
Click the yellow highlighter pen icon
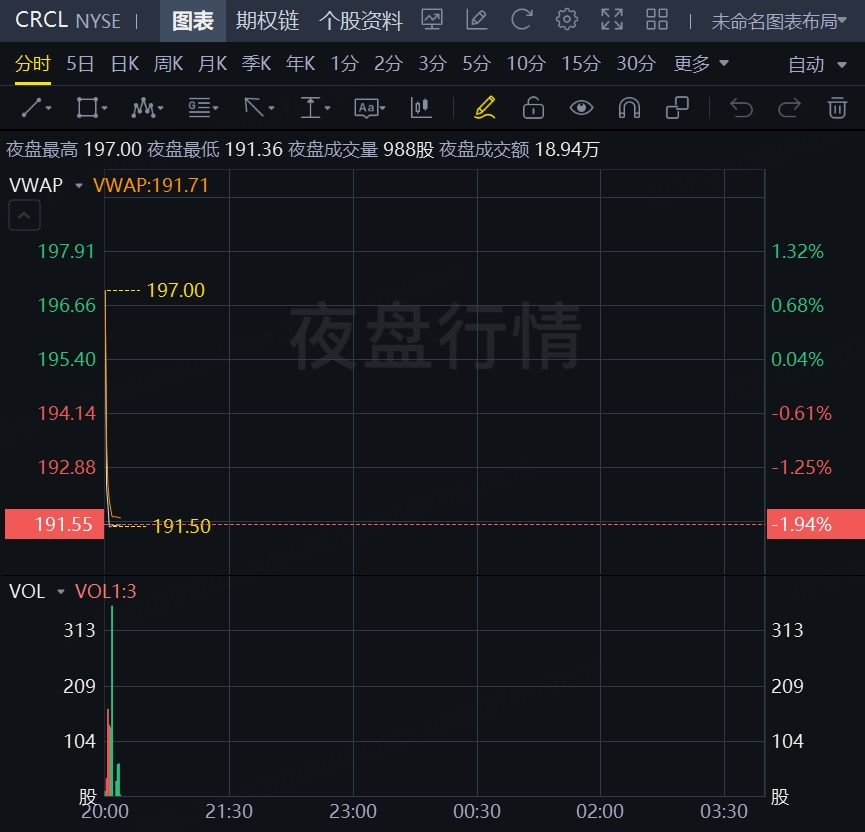coord(485,108)
